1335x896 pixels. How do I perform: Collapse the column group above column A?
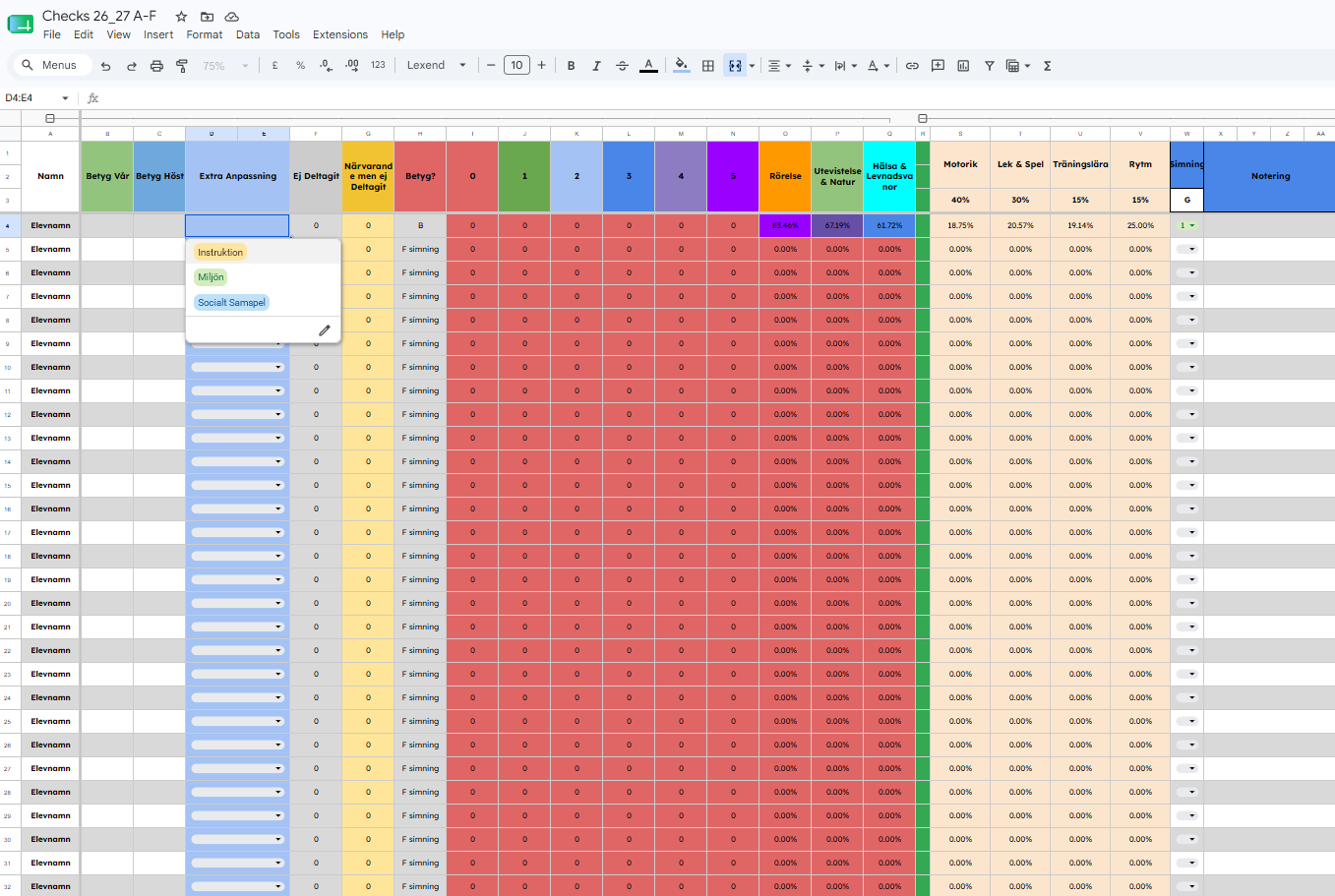50,118
